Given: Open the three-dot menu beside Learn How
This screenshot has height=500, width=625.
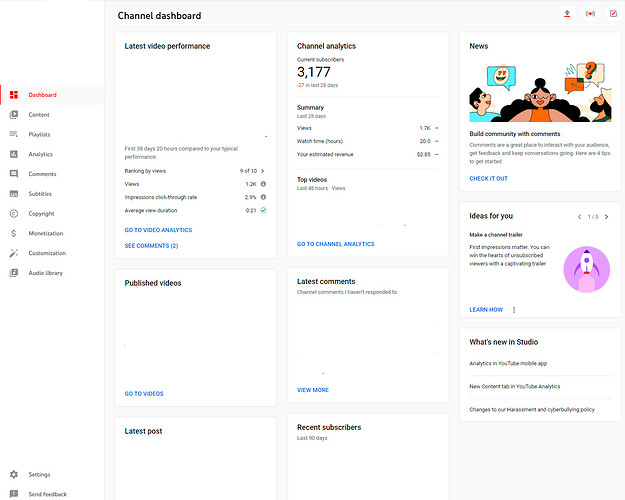Looking at the screenshot, I should coord(514,310).
